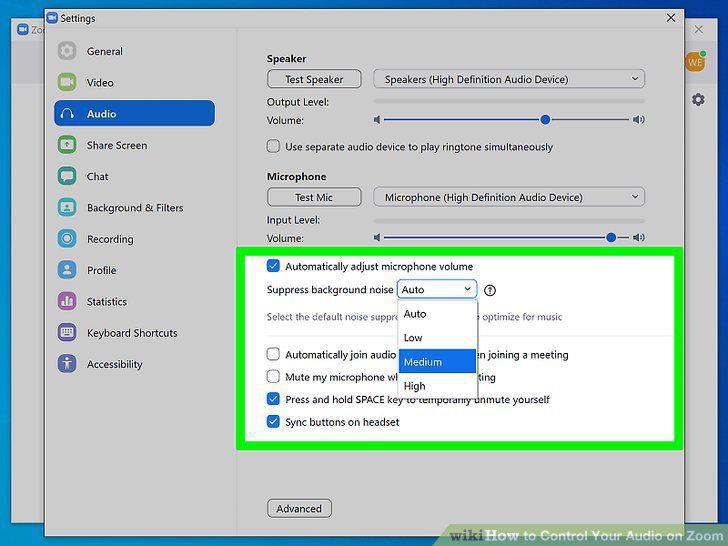This screenshot has height=546, width=728.
Task: Uncheck Press and hold SPACE key option
Action: [x=273, y=399]
